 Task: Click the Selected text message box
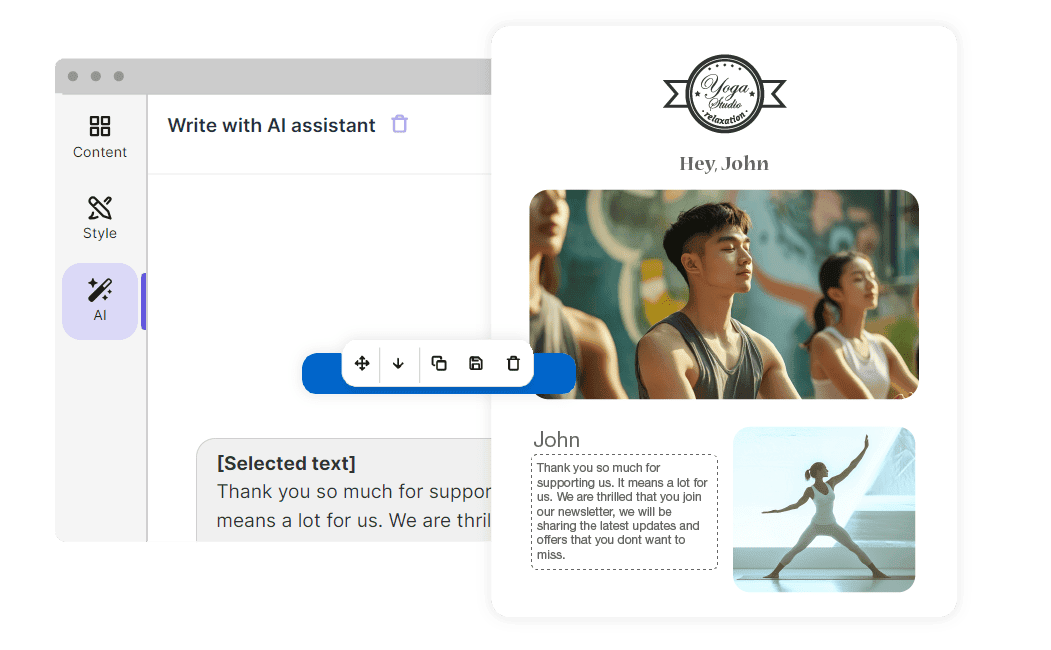click(344, 490)
